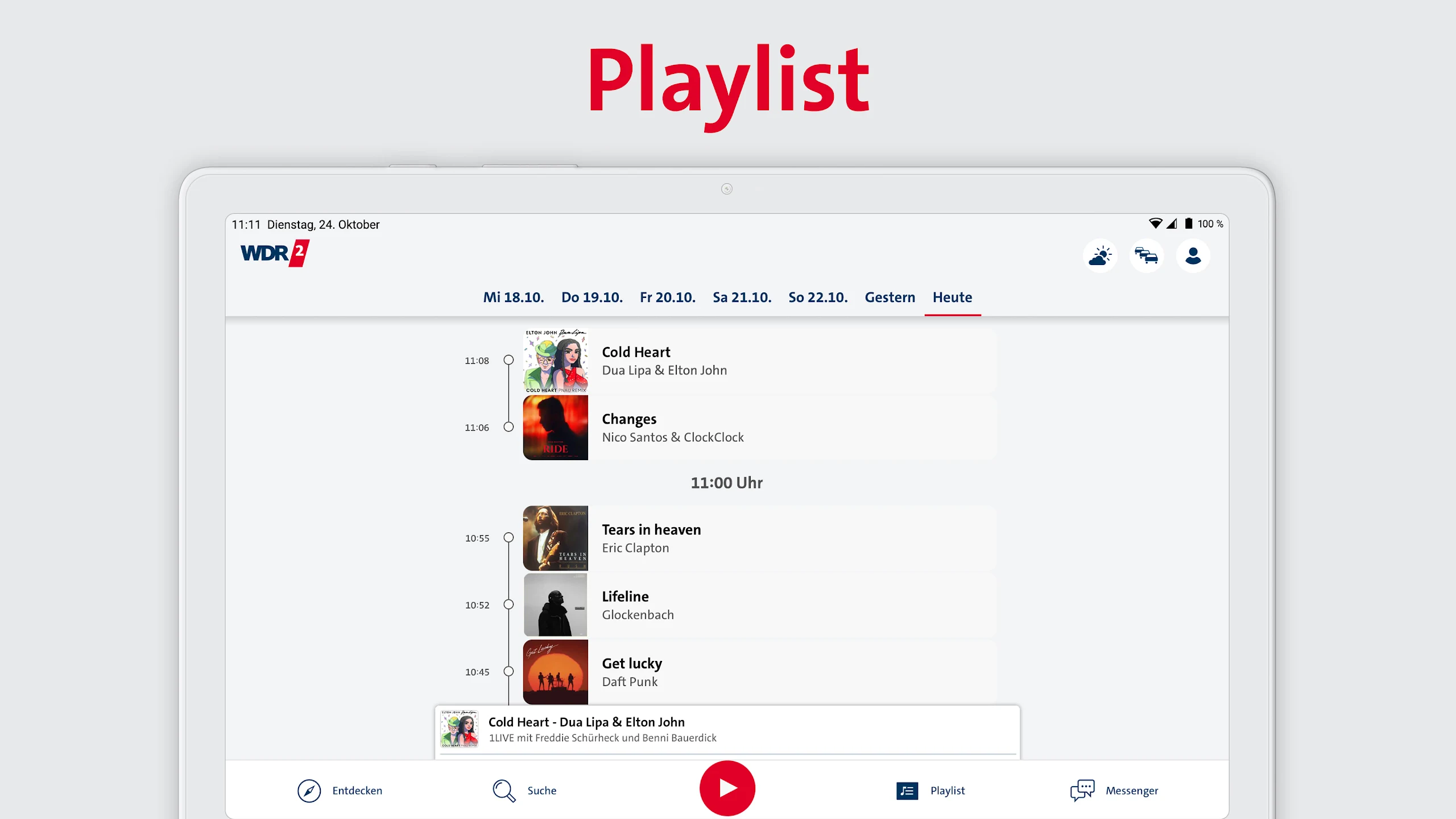Tap the Changes song title

point(629,419)
